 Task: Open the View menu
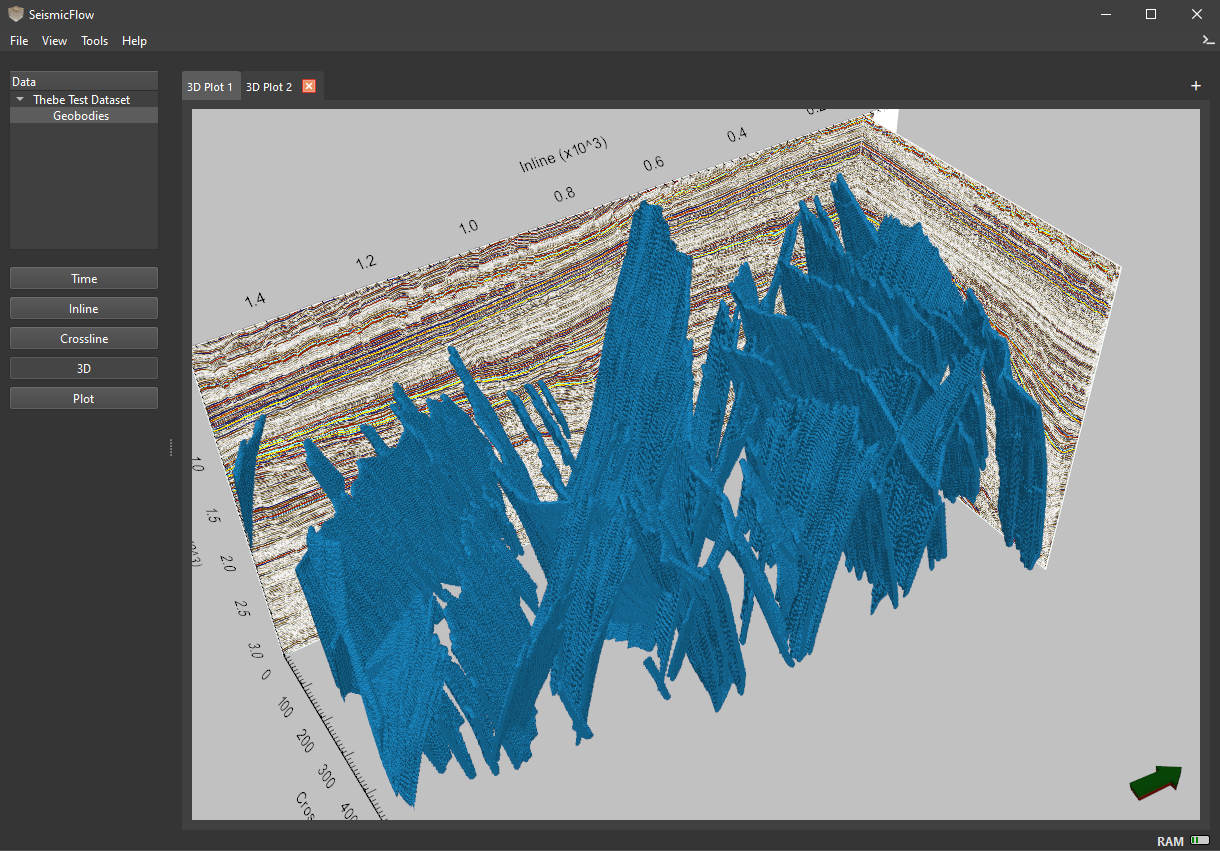point(54,41)
